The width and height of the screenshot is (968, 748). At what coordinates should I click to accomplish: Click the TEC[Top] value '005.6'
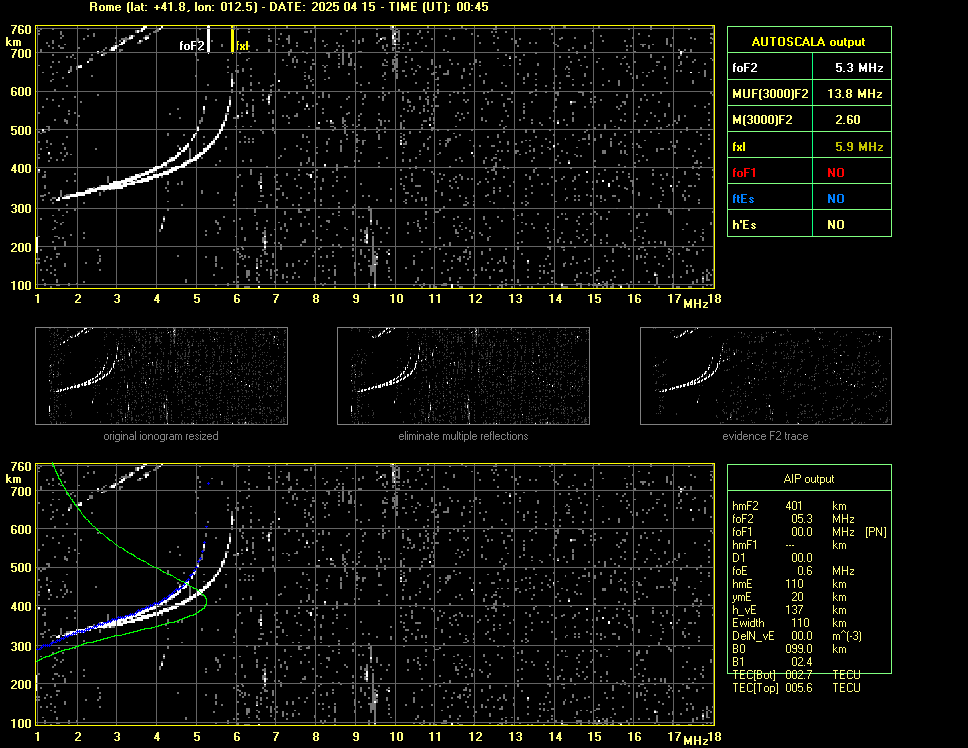click(799, 688)
